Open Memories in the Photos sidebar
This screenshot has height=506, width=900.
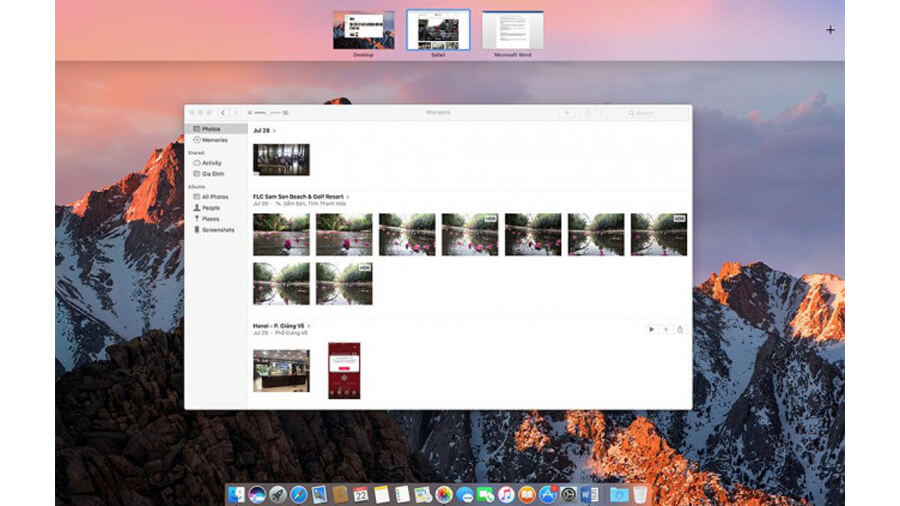[214, 140]
